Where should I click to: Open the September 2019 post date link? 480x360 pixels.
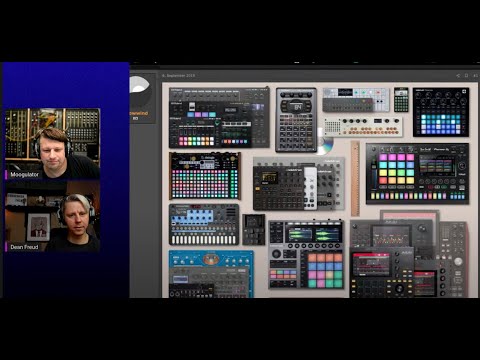pyautogui.click(x=178, y=76)
